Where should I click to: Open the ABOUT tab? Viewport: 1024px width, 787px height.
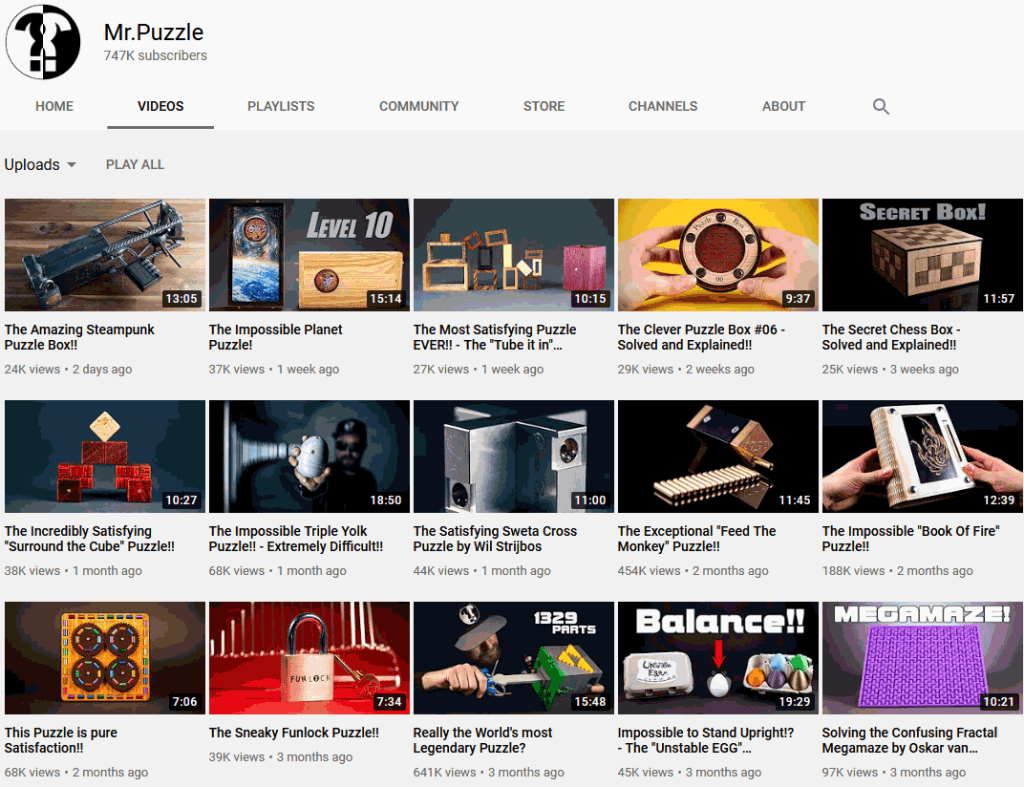(783, 106)
